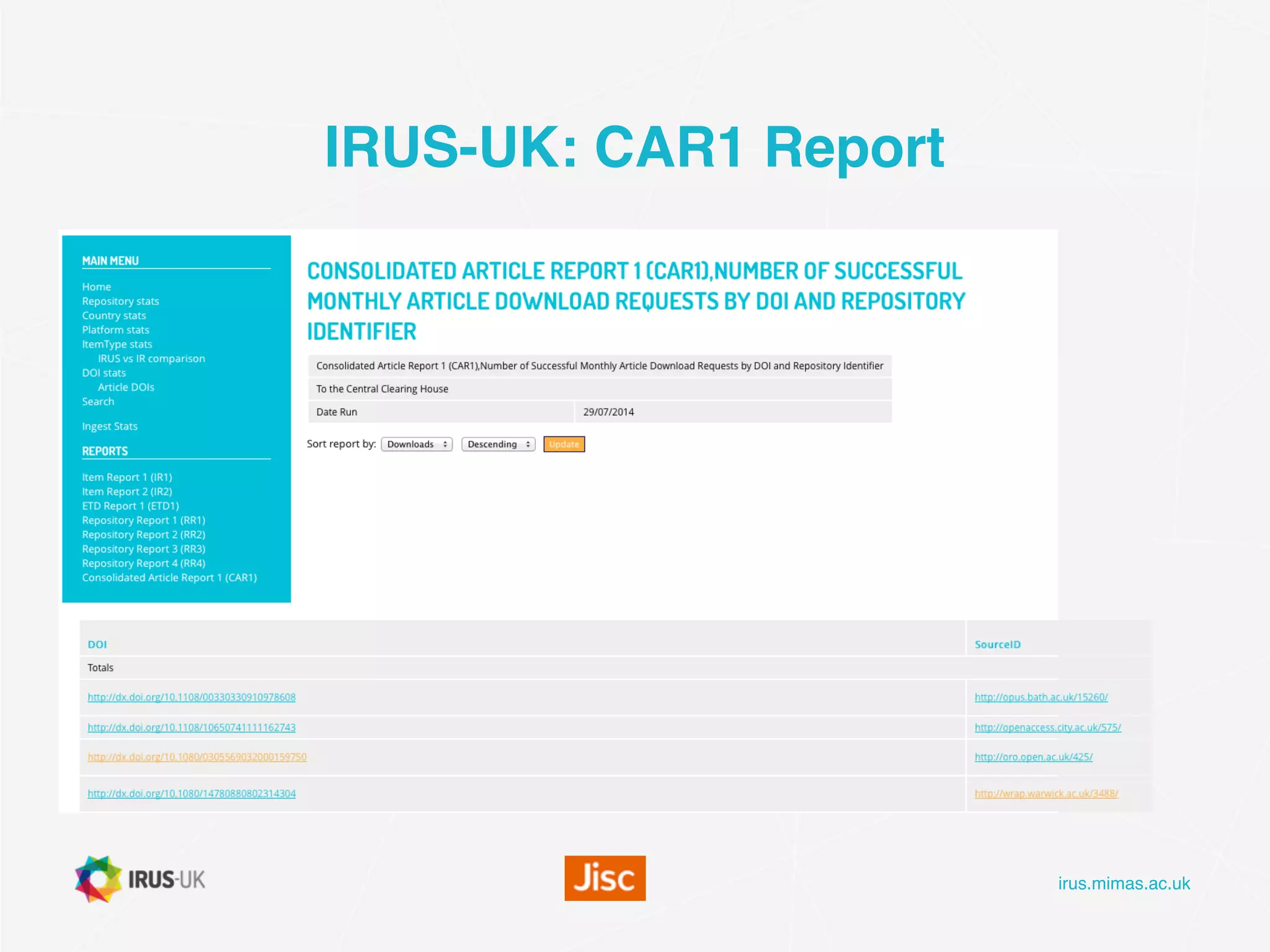This screenshot has height=952, width=1270.
Task: Select ItemType stats menu entry
Action: 117,344
